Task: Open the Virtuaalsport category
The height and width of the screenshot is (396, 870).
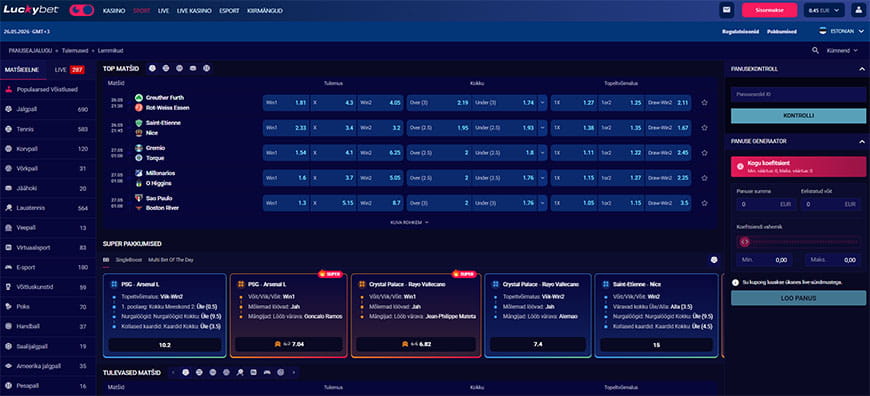Action: [x=48, y=247]
